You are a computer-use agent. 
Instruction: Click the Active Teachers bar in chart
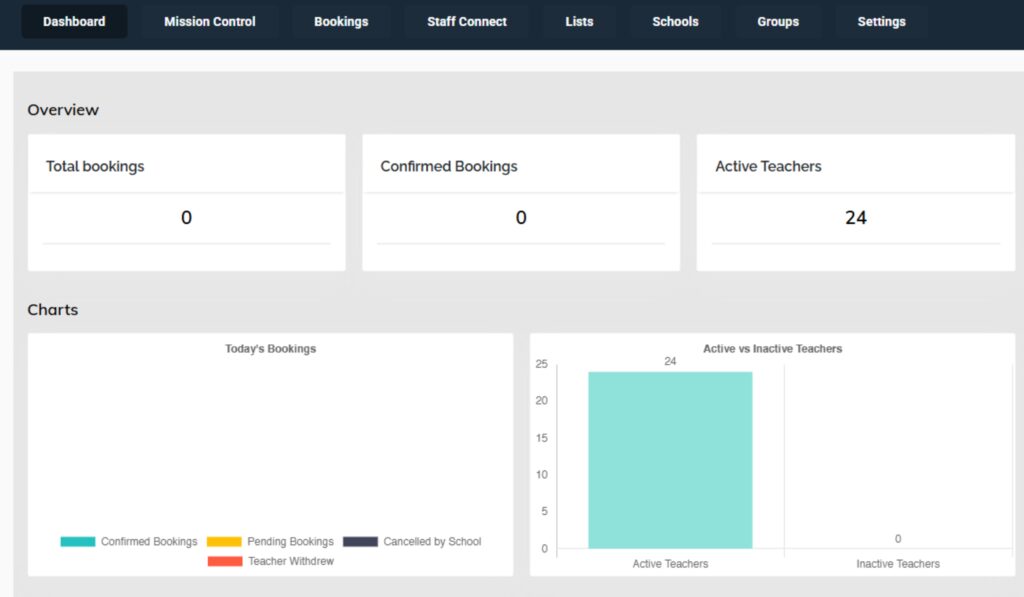coord(670,460)
